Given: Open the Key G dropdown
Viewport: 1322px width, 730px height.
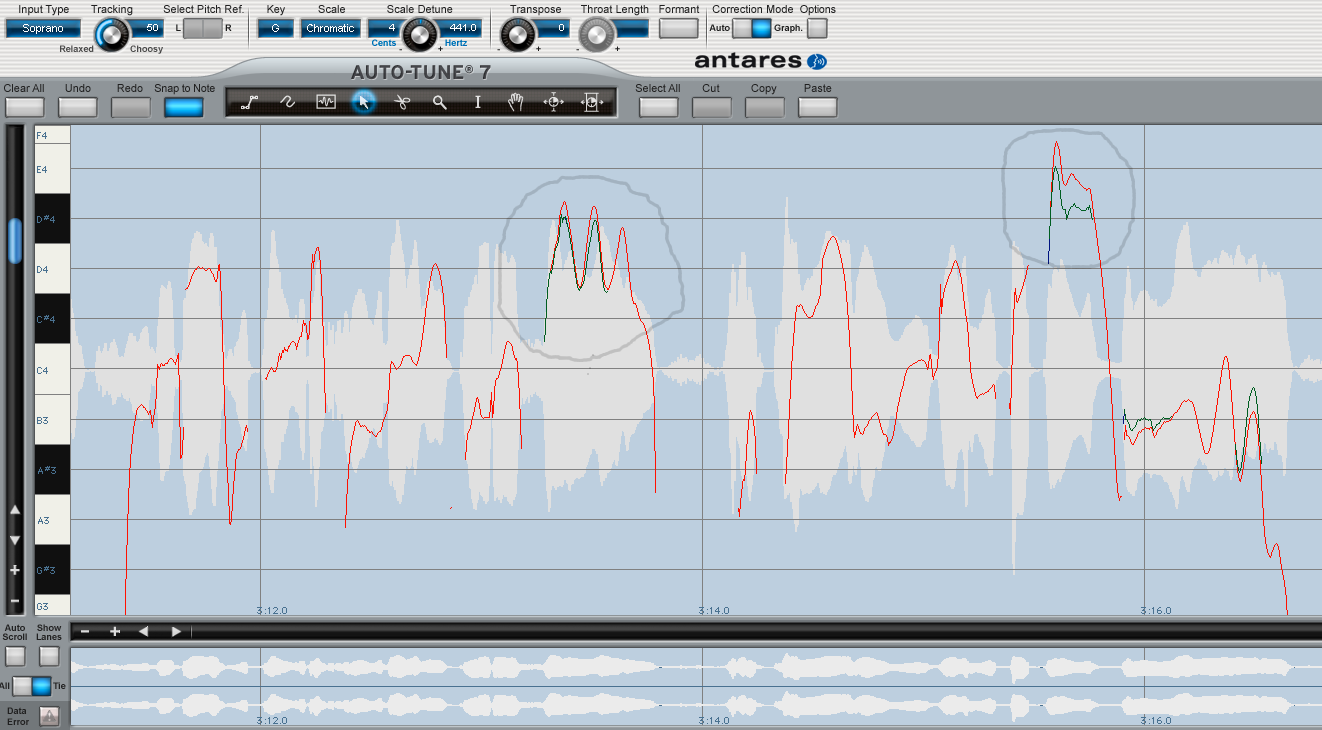Looking at the screenshot, I should click(x=275, y=28).
